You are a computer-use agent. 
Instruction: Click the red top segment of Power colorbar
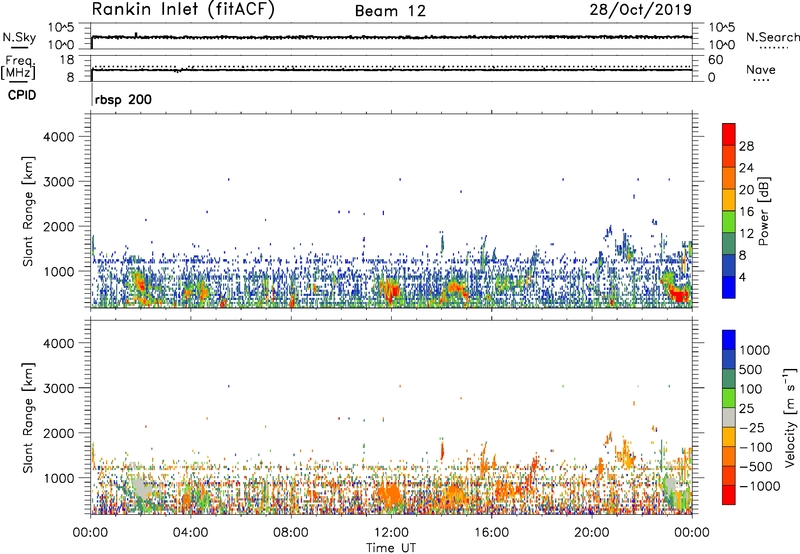click(x=729, y=134)
